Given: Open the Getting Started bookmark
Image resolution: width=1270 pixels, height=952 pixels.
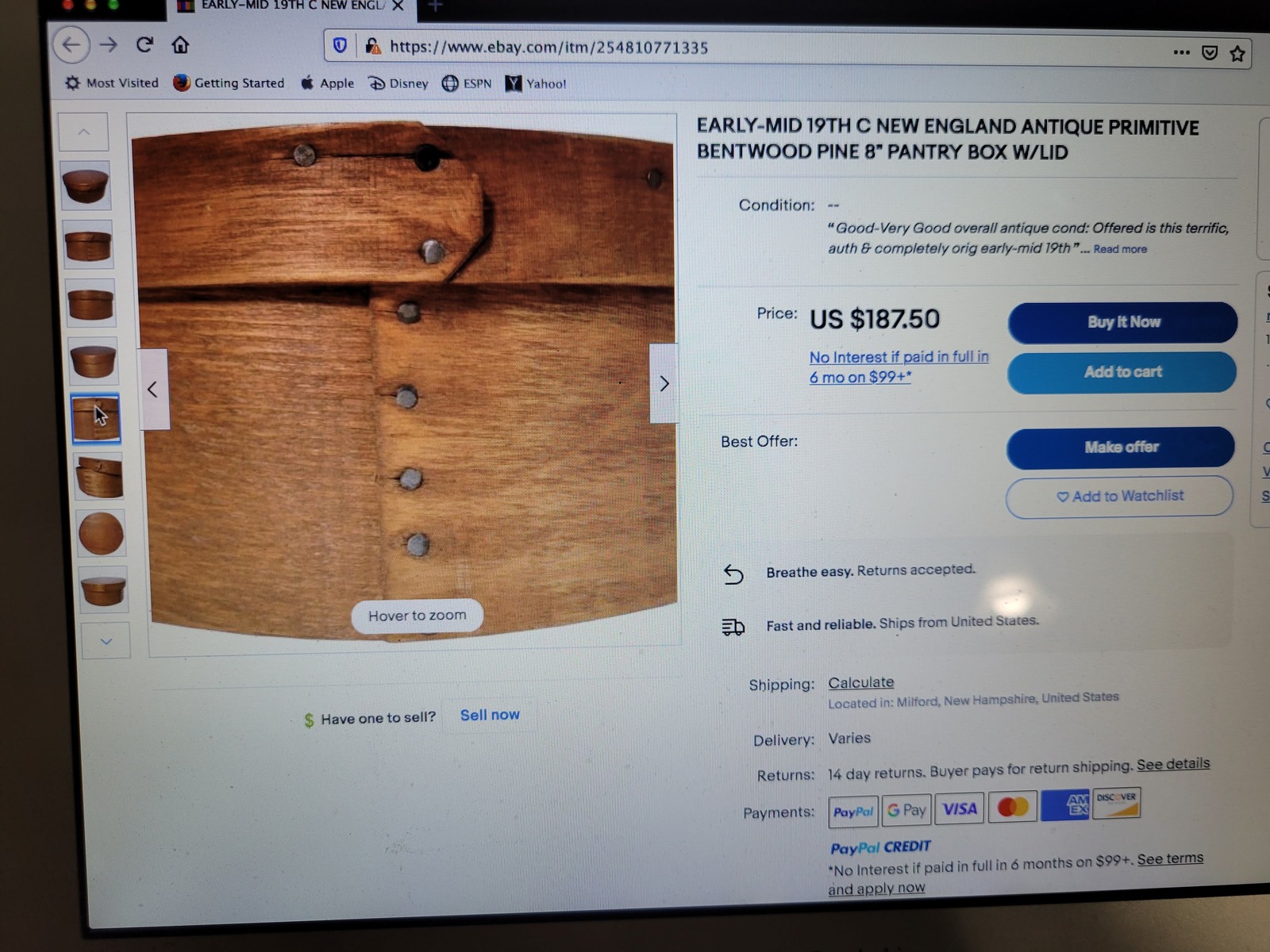Looking at the screenshot, I should (229, 83).
